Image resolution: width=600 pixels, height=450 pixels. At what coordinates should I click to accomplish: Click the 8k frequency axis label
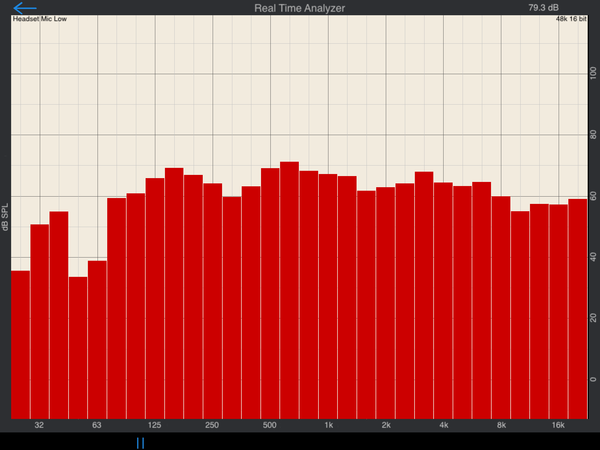501,425
